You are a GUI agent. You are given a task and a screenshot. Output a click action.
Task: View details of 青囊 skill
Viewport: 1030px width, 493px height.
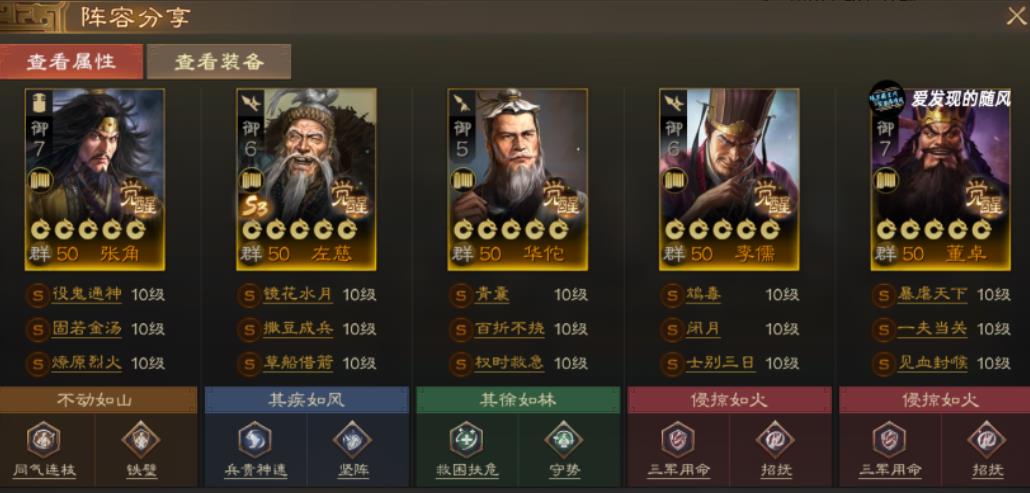point(492,295)
